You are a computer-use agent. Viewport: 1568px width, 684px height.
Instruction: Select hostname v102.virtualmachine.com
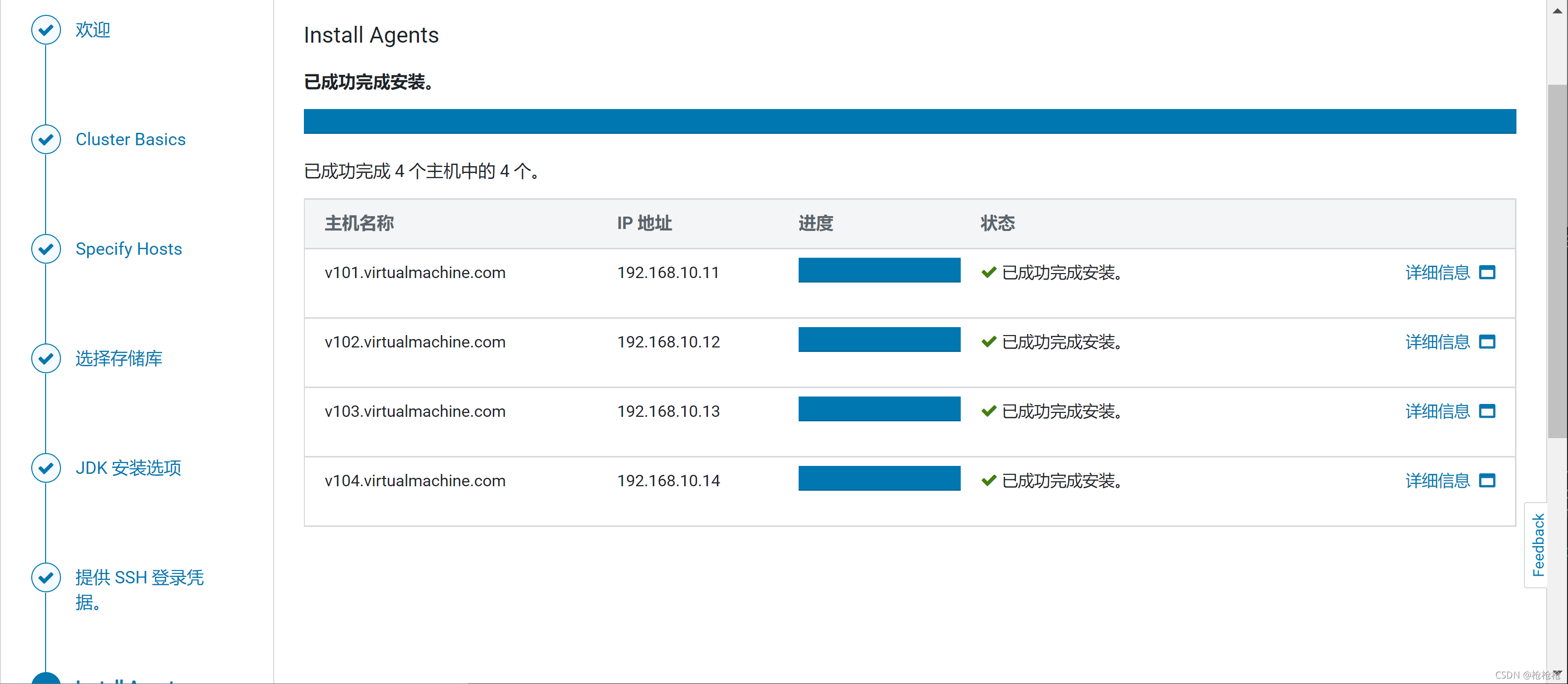pos(415,342)
